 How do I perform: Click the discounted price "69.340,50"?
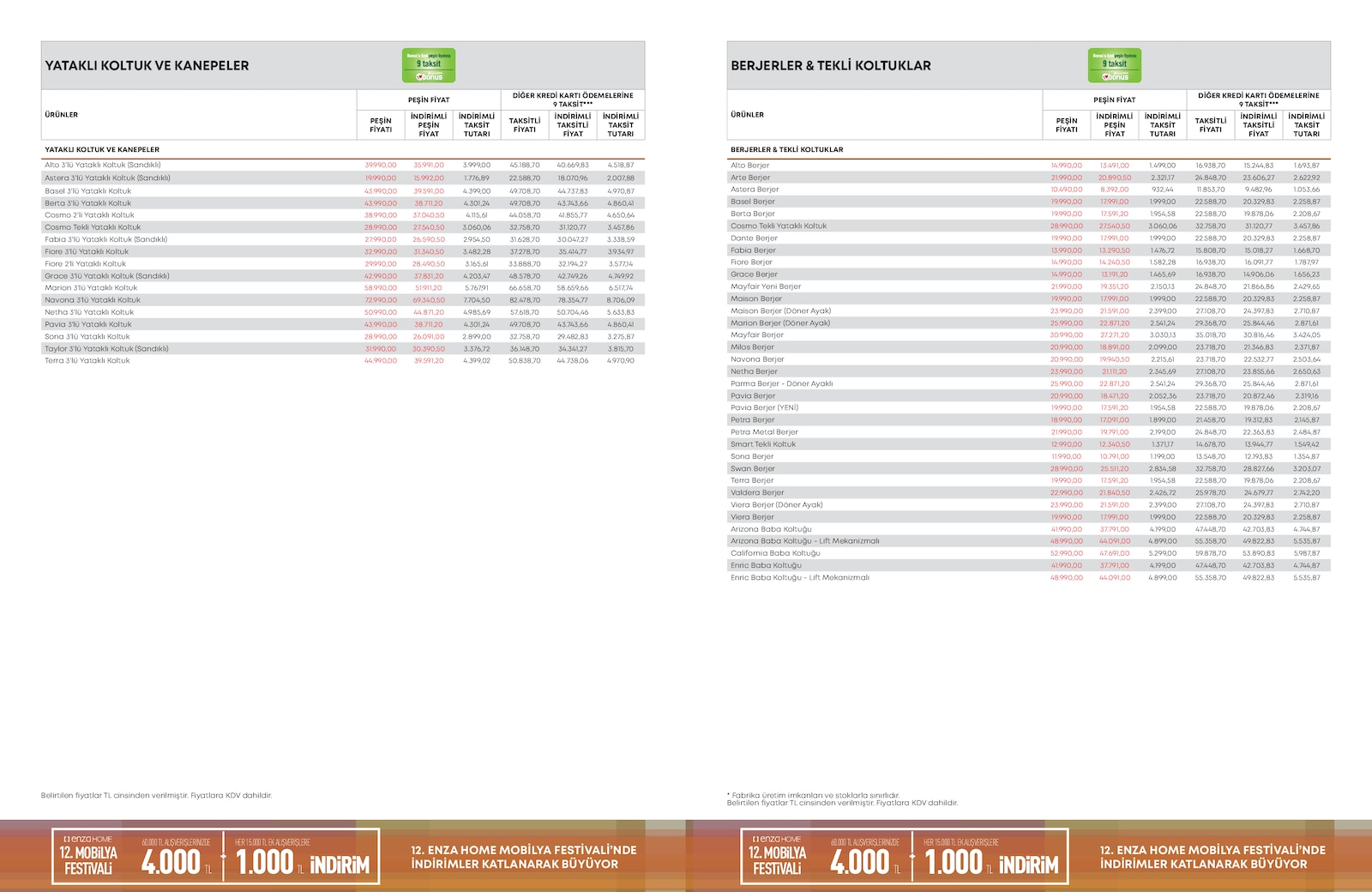(429, 300)
